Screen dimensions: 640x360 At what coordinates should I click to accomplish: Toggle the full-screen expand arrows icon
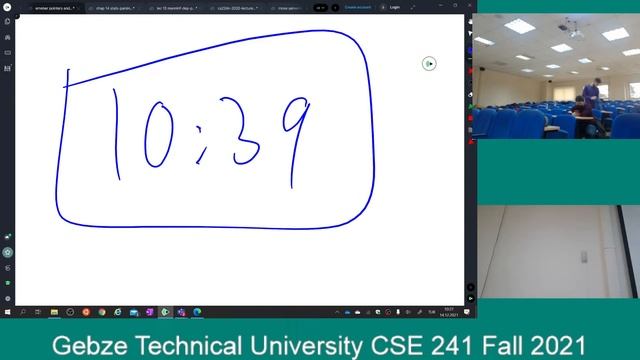tap(413, 7)
